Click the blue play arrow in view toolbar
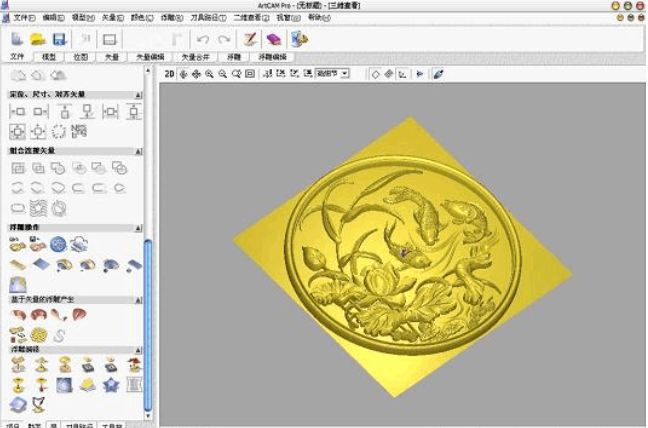Screen dimensions: 648x428 pyautogui.click(x=419, y=74)
